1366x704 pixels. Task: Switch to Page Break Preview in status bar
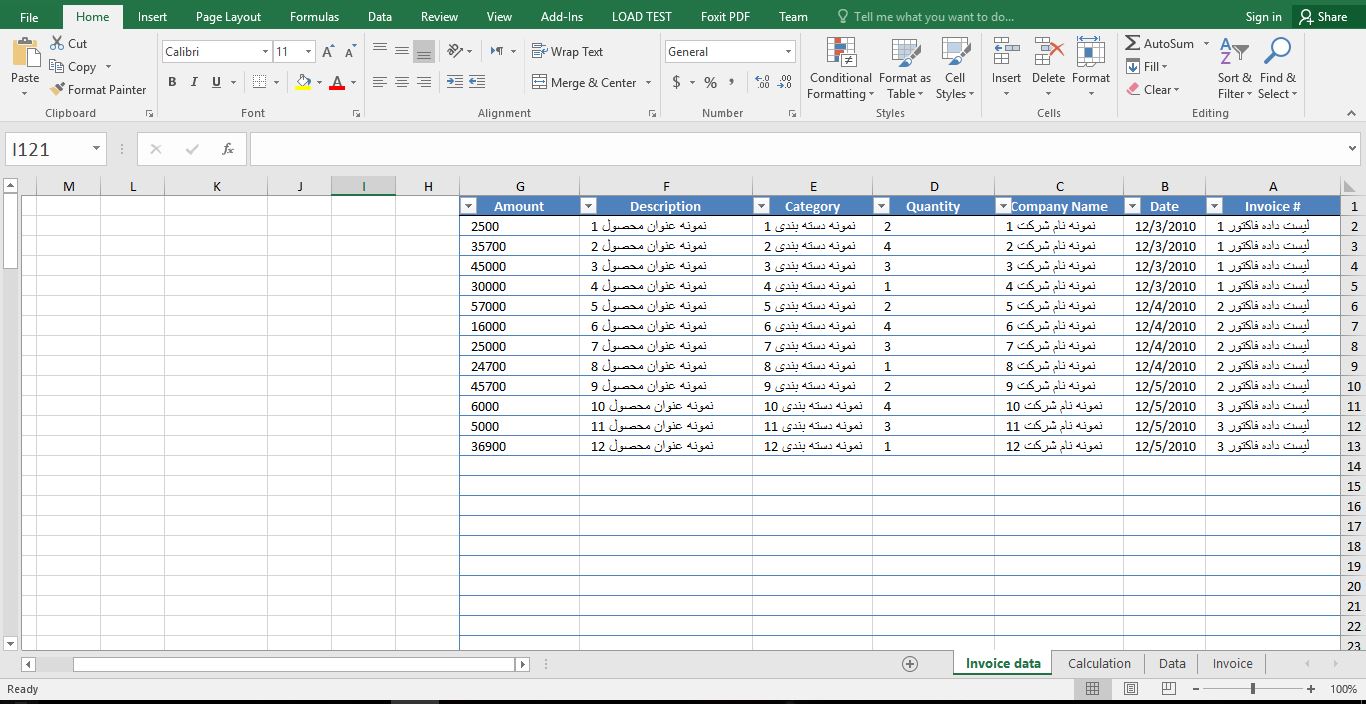[1168, 689]
